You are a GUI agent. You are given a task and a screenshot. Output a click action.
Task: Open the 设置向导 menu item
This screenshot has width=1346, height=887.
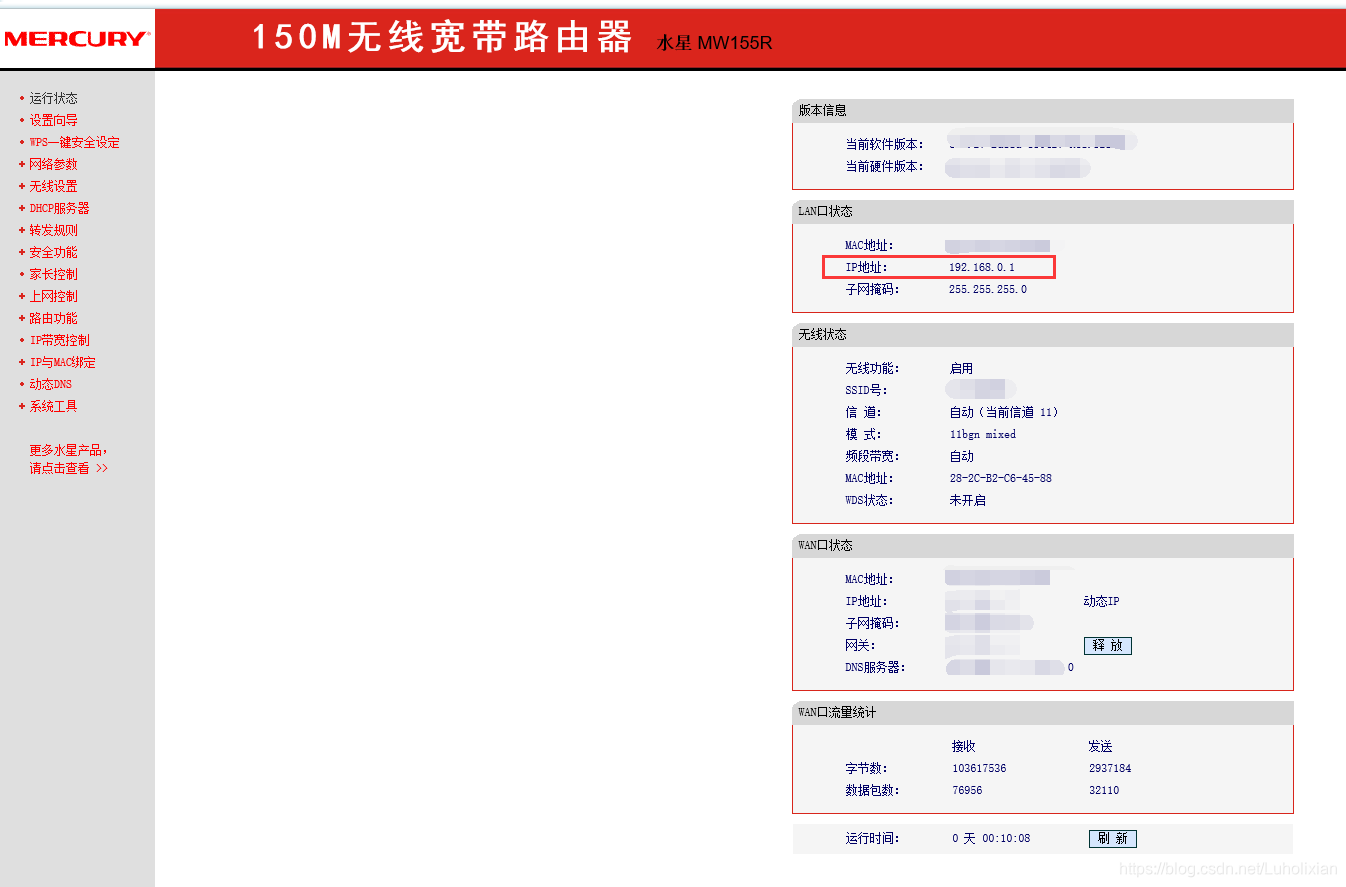pos(53,120)
